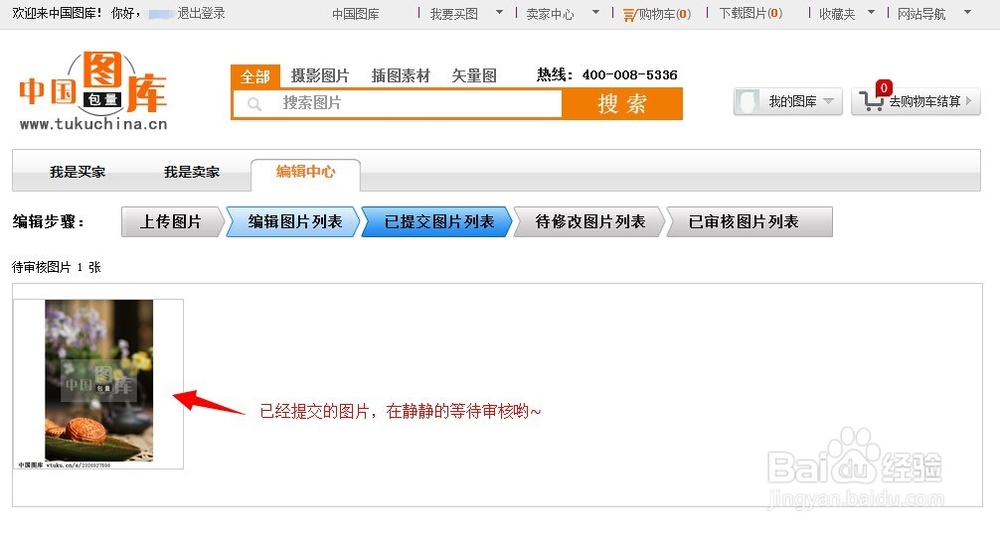The width and height of the screenshot is (1000, 533).
Task: Click the 退出登录 link
Action: click(x=201, y=13)
